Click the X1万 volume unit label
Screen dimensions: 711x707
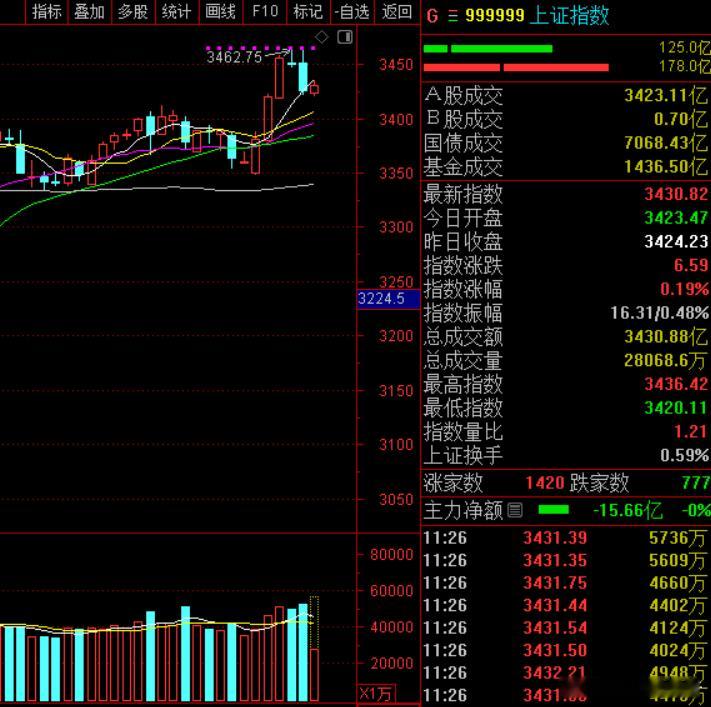pos(376,693)
